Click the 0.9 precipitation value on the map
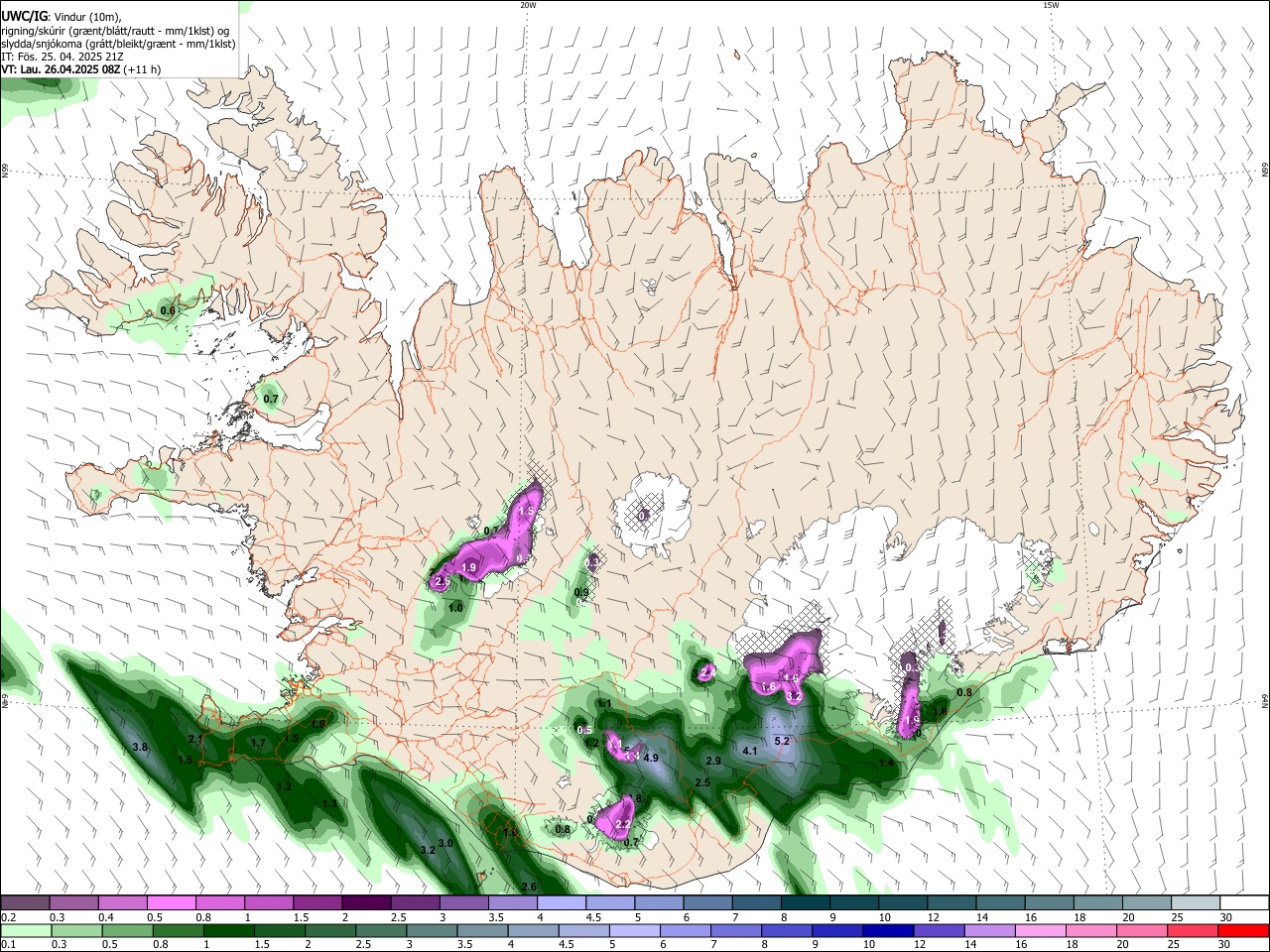1270x952 pixels. 582,592
